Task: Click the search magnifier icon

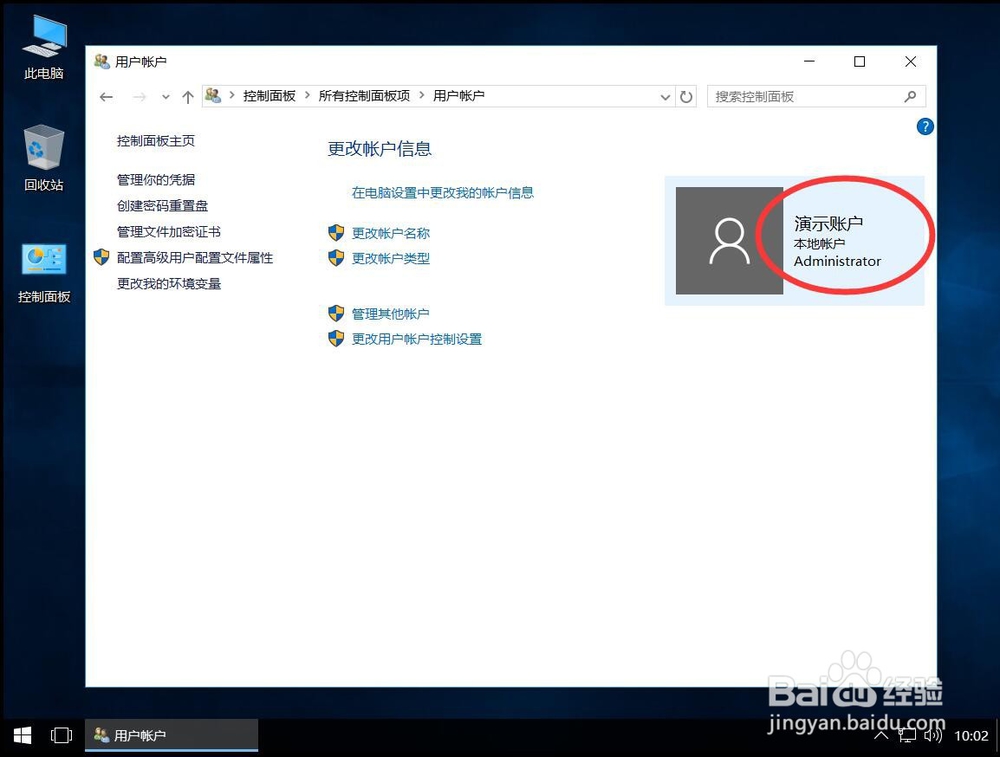Action: point(909,95)
